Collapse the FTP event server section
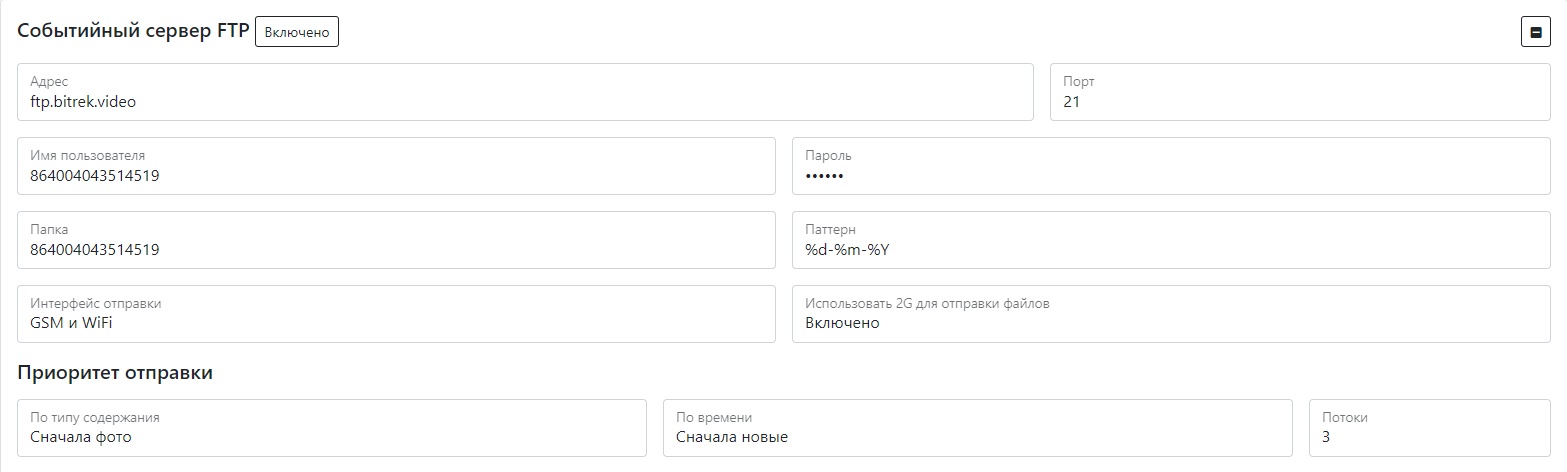1567x472 pixels. [1535, 32]
